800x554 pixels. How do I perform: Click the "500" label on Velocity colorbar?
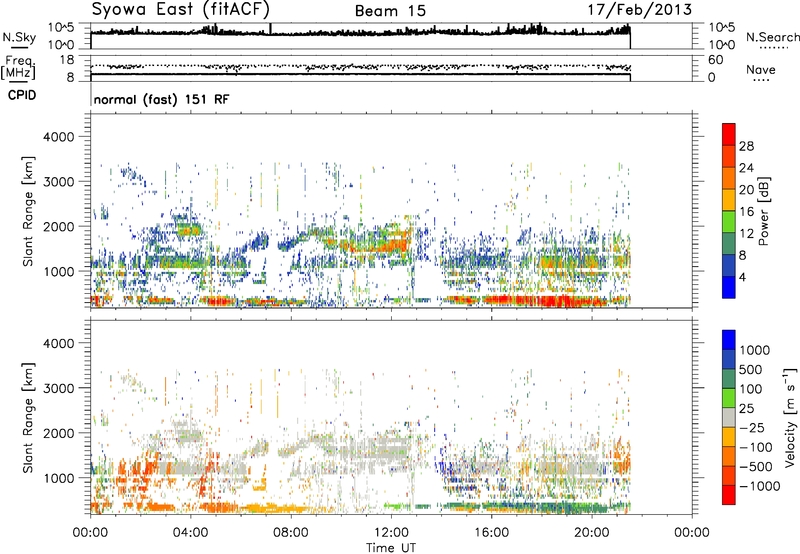pyautogui.click(x=751, y=369)
